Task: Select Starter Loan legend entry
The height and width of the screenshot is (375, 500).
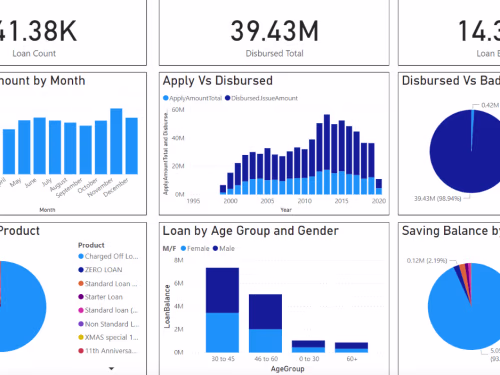Action: pyautogui.click(x=100, y=297)
